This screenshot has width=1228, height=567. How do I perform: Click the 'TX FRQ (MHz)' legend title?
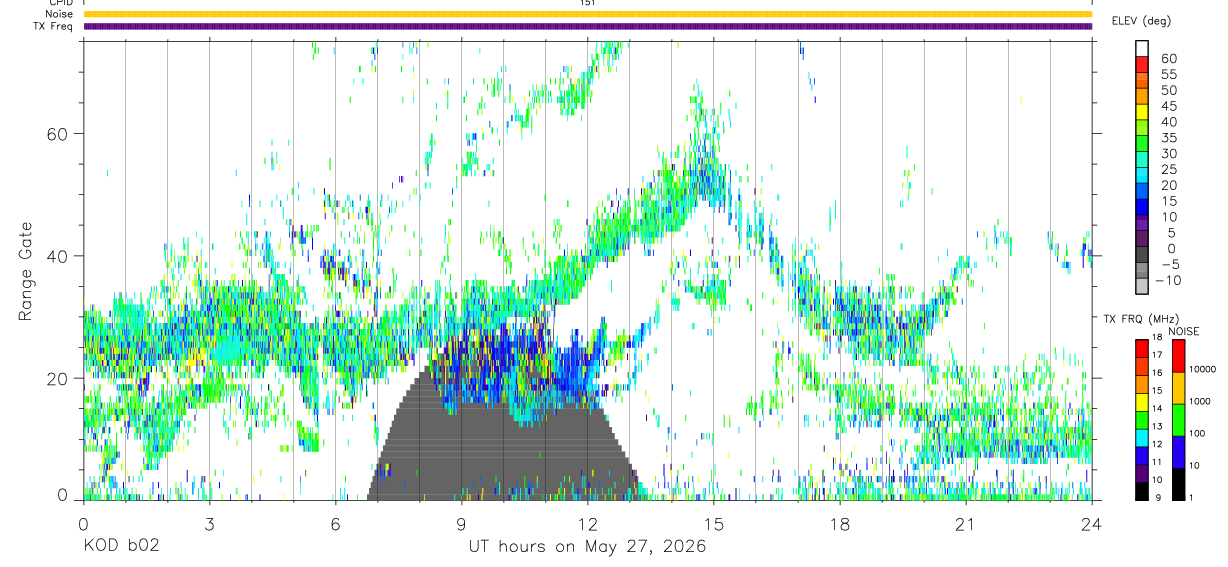(1140, 319)
